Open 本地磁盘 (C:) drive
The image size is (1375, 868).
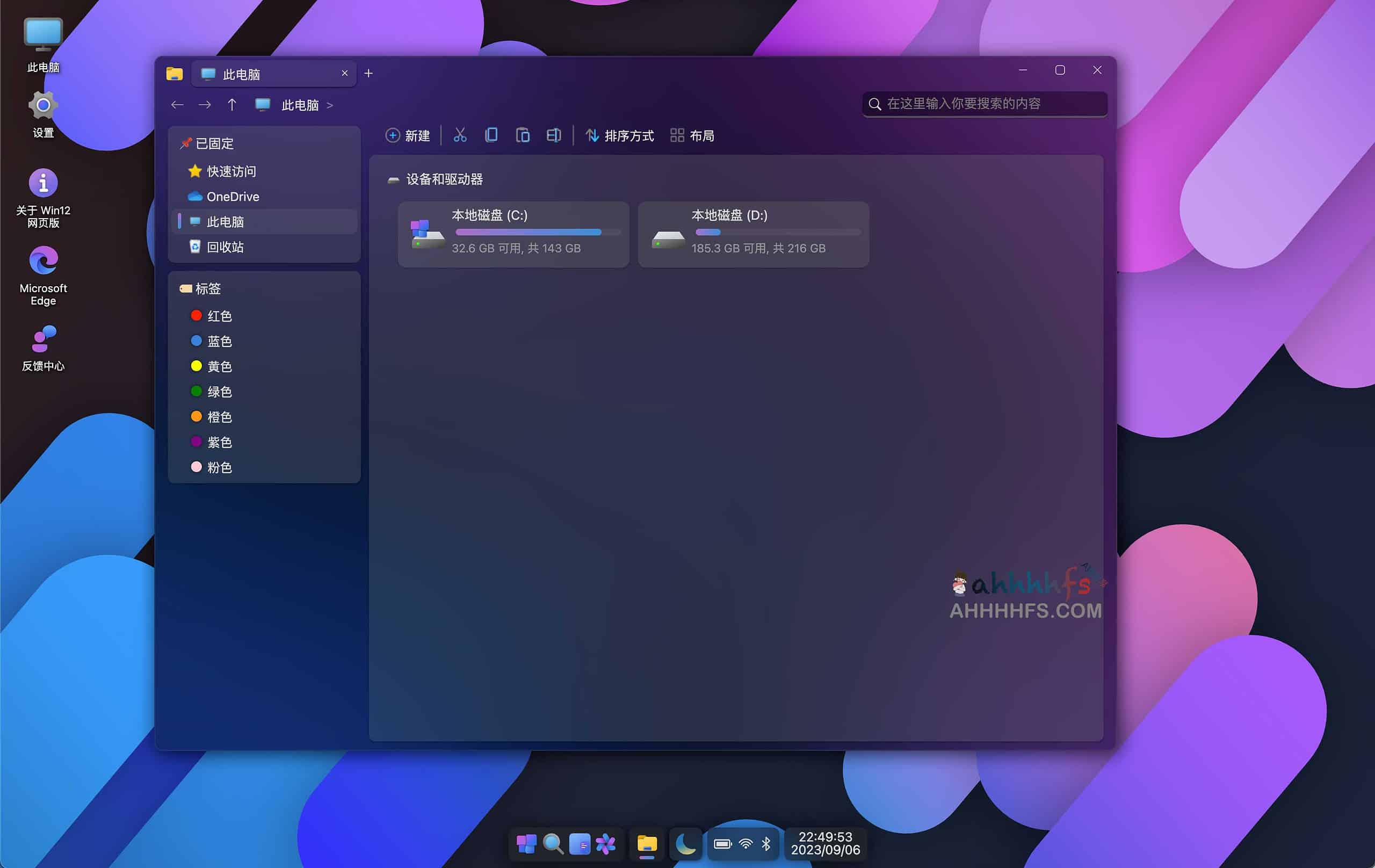pos(512,234)
